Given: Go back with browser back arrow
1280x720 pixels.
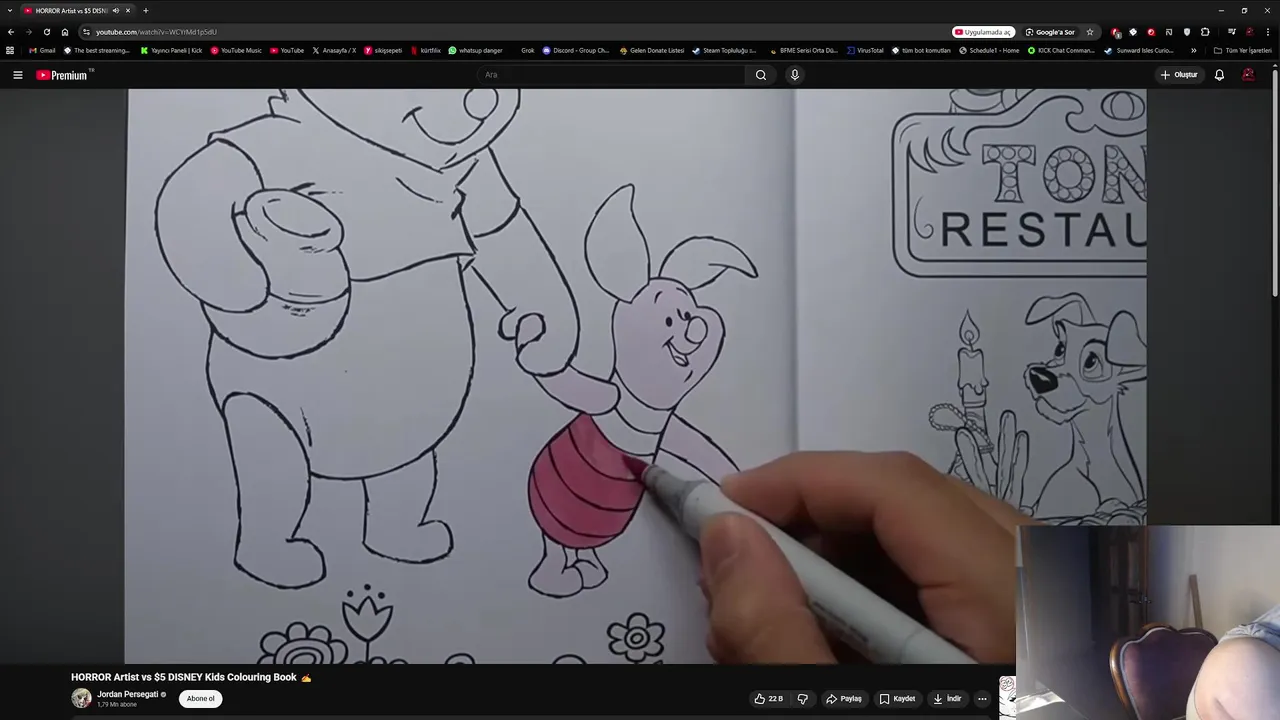Looking at the screenshot, I should click(x=11, y=32).
